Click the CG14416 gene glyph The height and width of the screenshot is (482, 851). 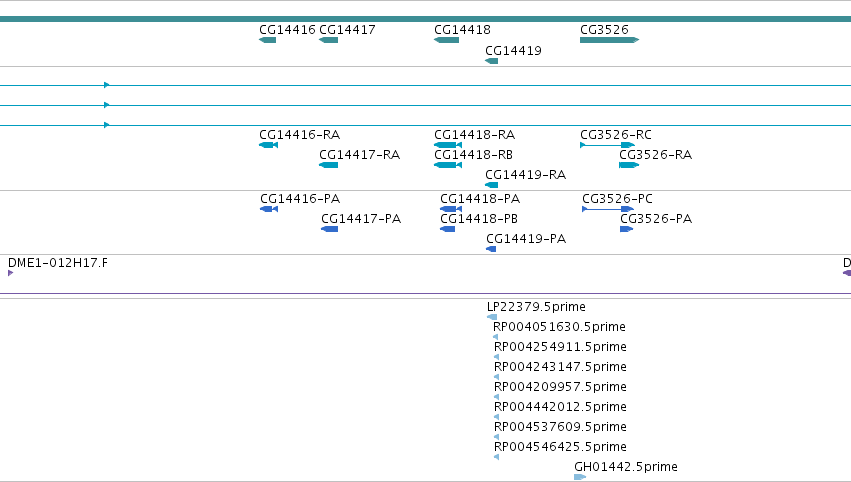pyautogui.click(x=268, y=40)
